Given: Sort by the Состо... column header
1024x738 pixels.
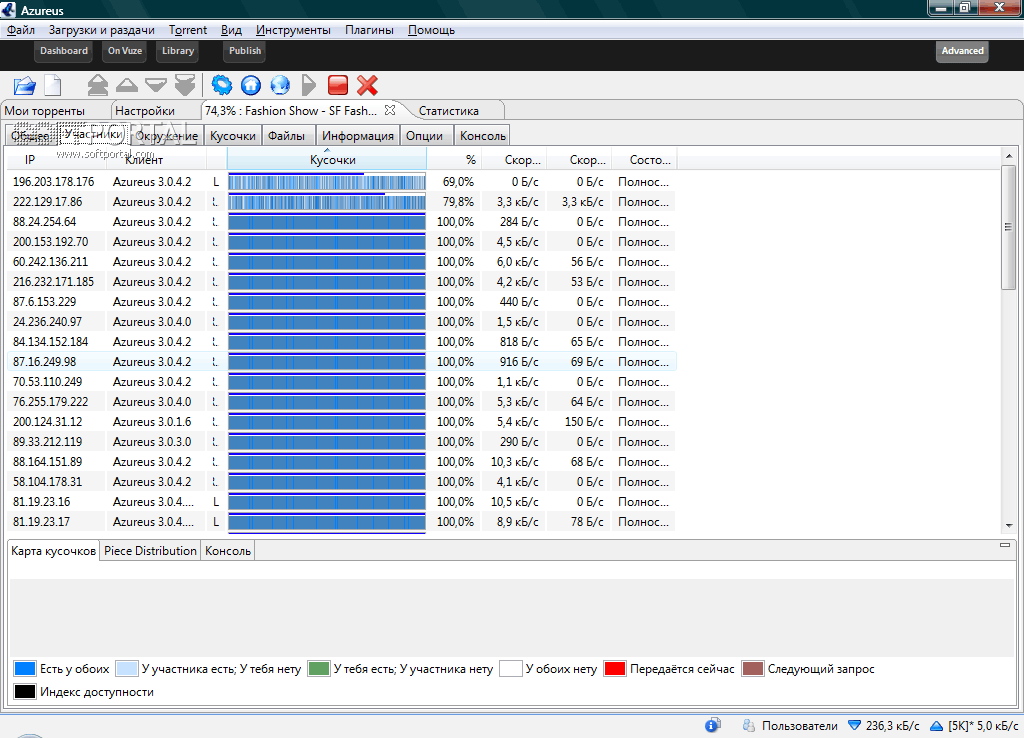Looking at the screenshot, I should (644, 159).
